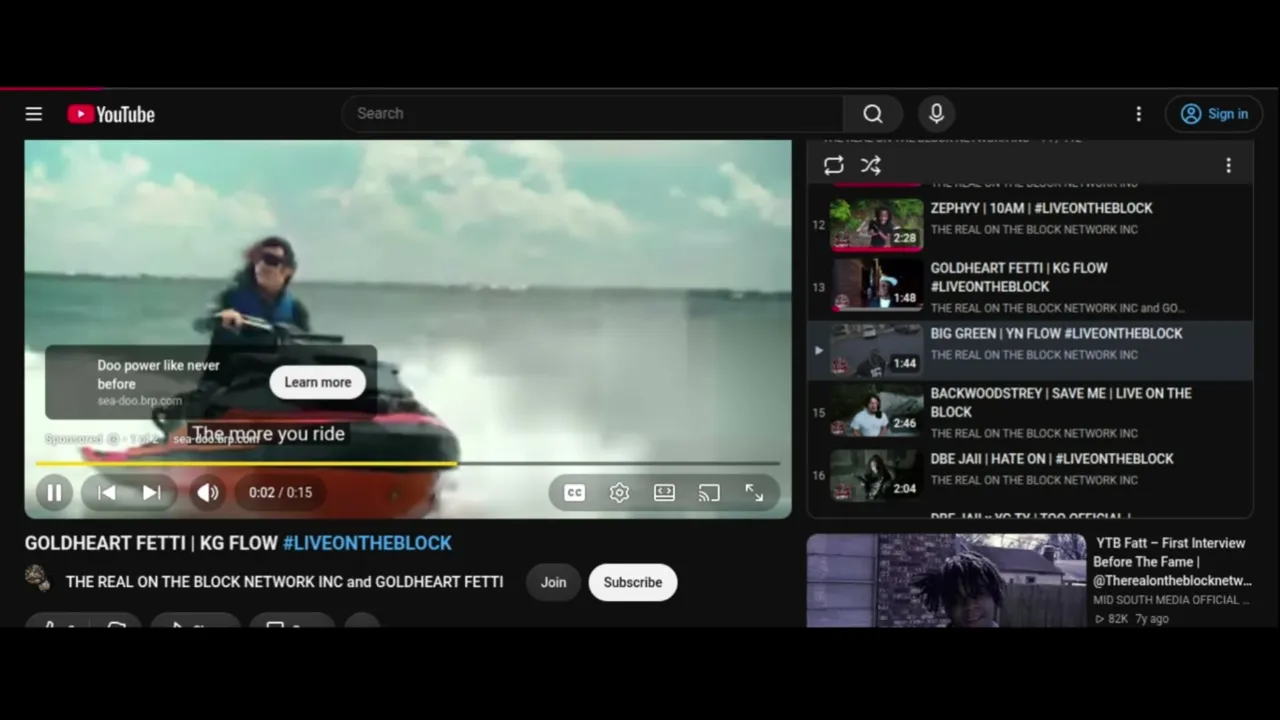Select the DBE JAII 2:04 thumbnail
This screenshot has width=1280, height=720.
tap(877, 475)
